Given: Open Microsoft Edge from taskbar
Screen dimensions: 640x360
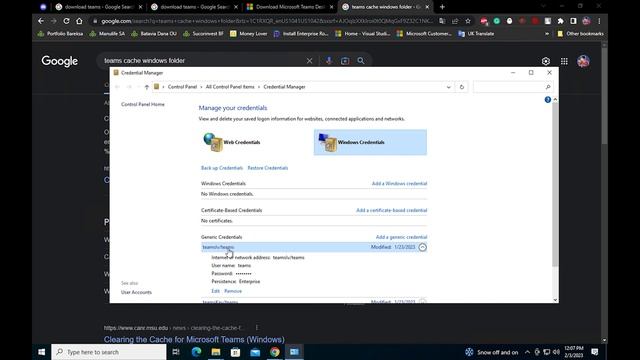Looking at the screenshot, I should coord(196,352).
